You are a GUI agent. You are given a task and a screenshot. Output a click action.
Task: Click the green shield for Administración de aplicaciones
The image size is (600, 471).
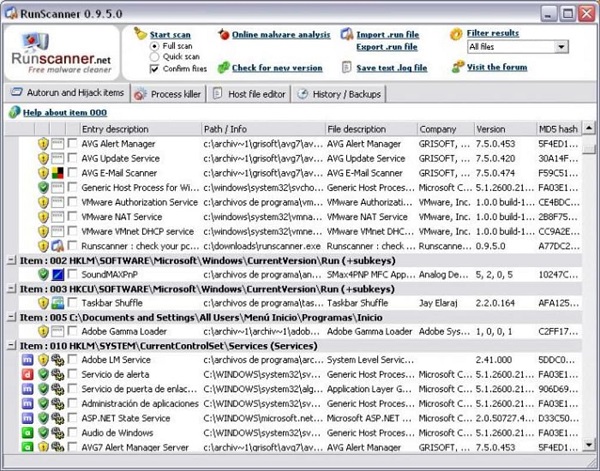(x=43, y=403)
